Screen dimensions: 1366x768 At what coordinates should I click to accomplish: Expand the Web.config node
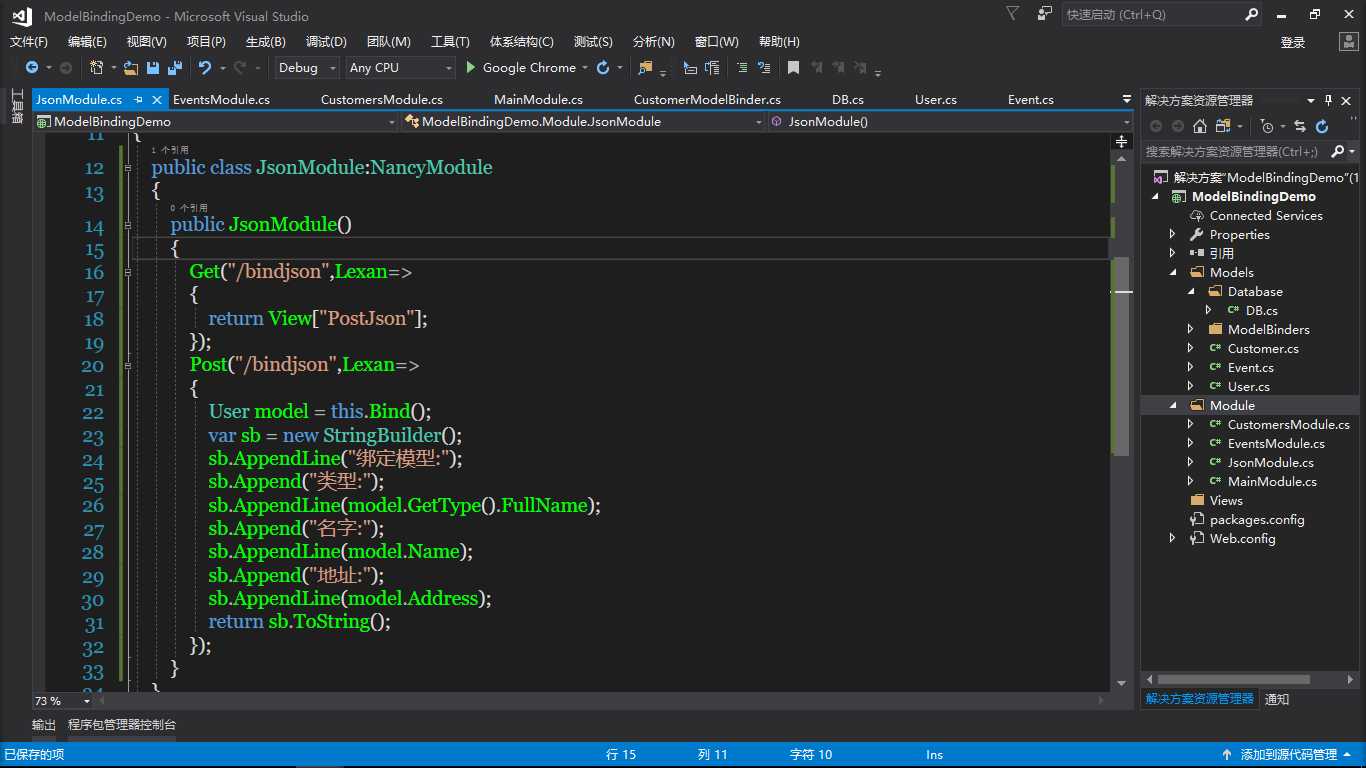1172,538
